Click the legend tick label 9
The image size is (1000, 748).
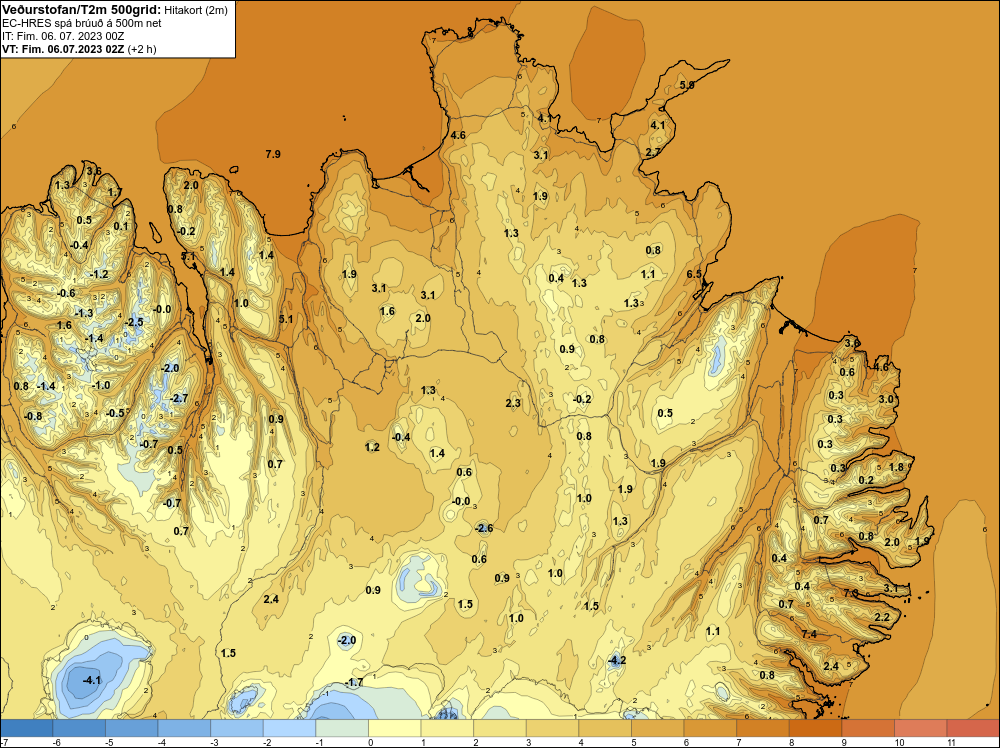842,742
